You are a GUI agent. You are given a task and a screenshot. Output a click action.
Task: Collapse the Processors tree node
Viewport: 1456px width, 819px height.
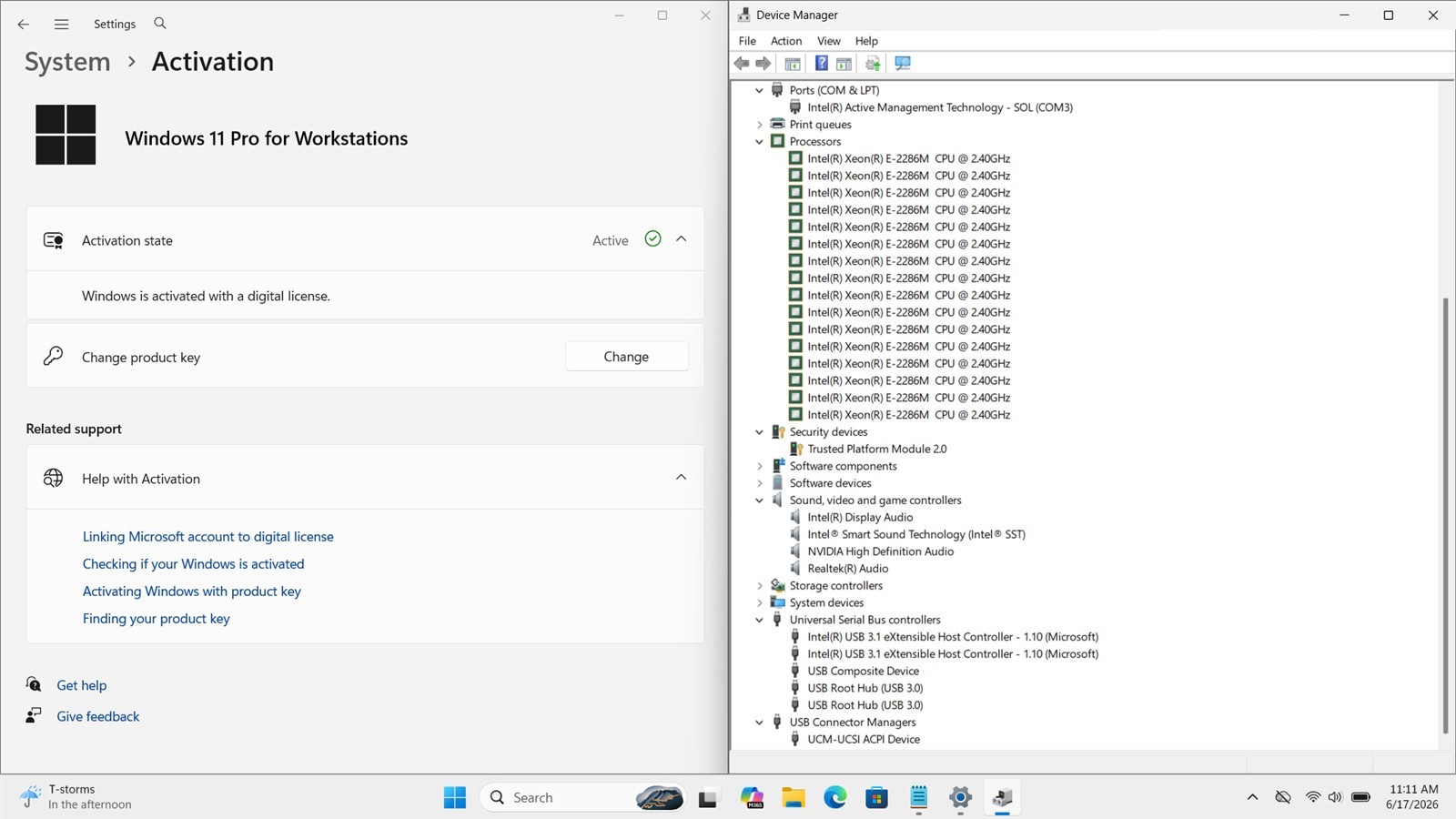click(760, 142)
